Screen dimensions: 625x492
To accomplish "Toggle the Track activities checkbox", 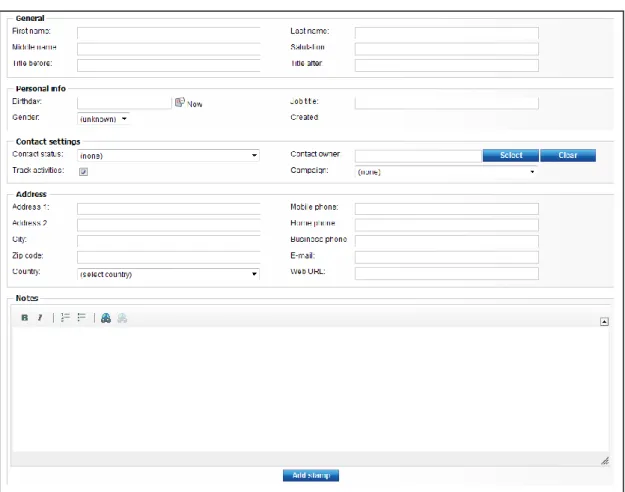I will (83, 171).
